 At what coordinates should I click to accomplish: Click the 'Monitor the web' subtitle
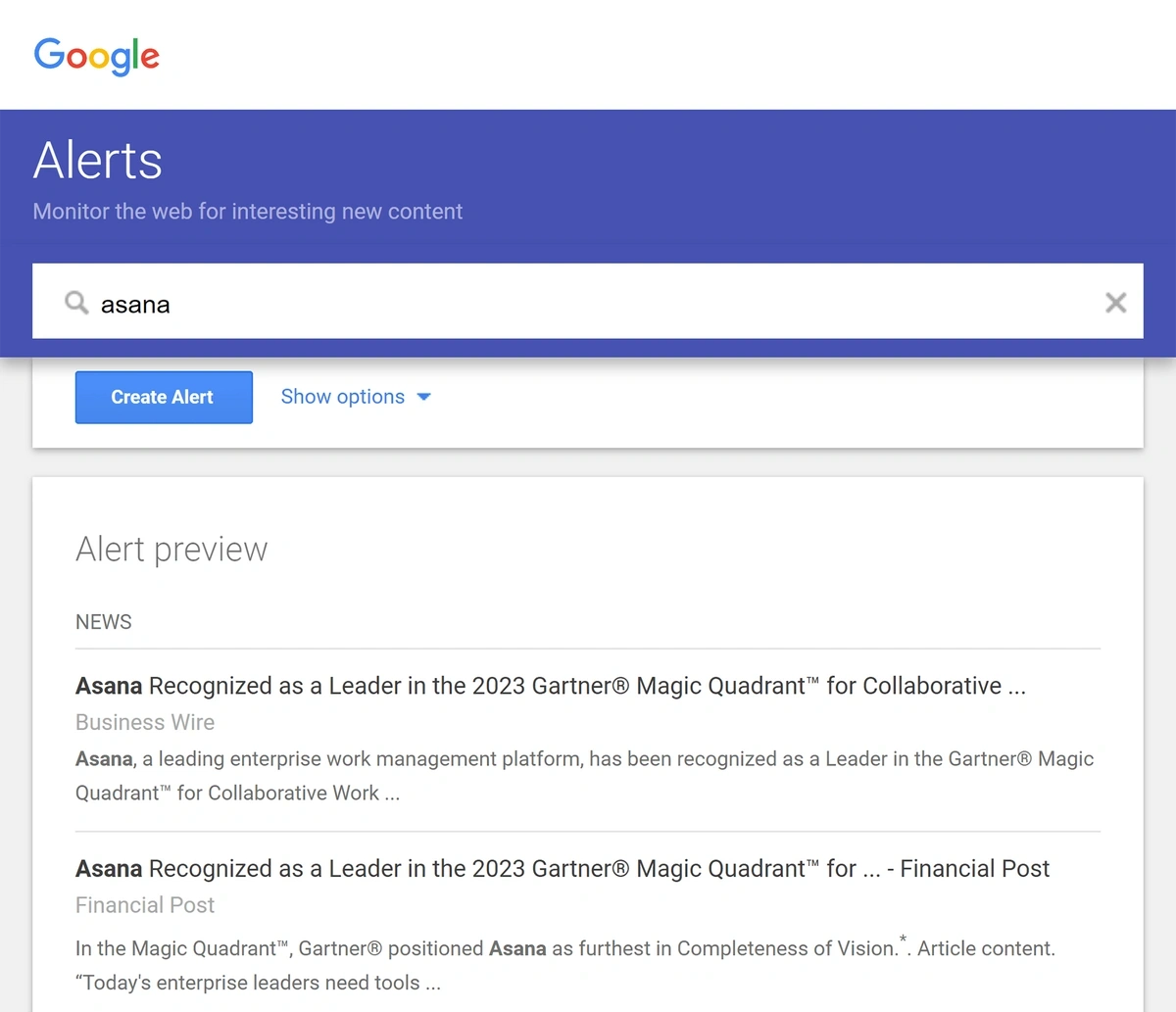pos(248,212)
